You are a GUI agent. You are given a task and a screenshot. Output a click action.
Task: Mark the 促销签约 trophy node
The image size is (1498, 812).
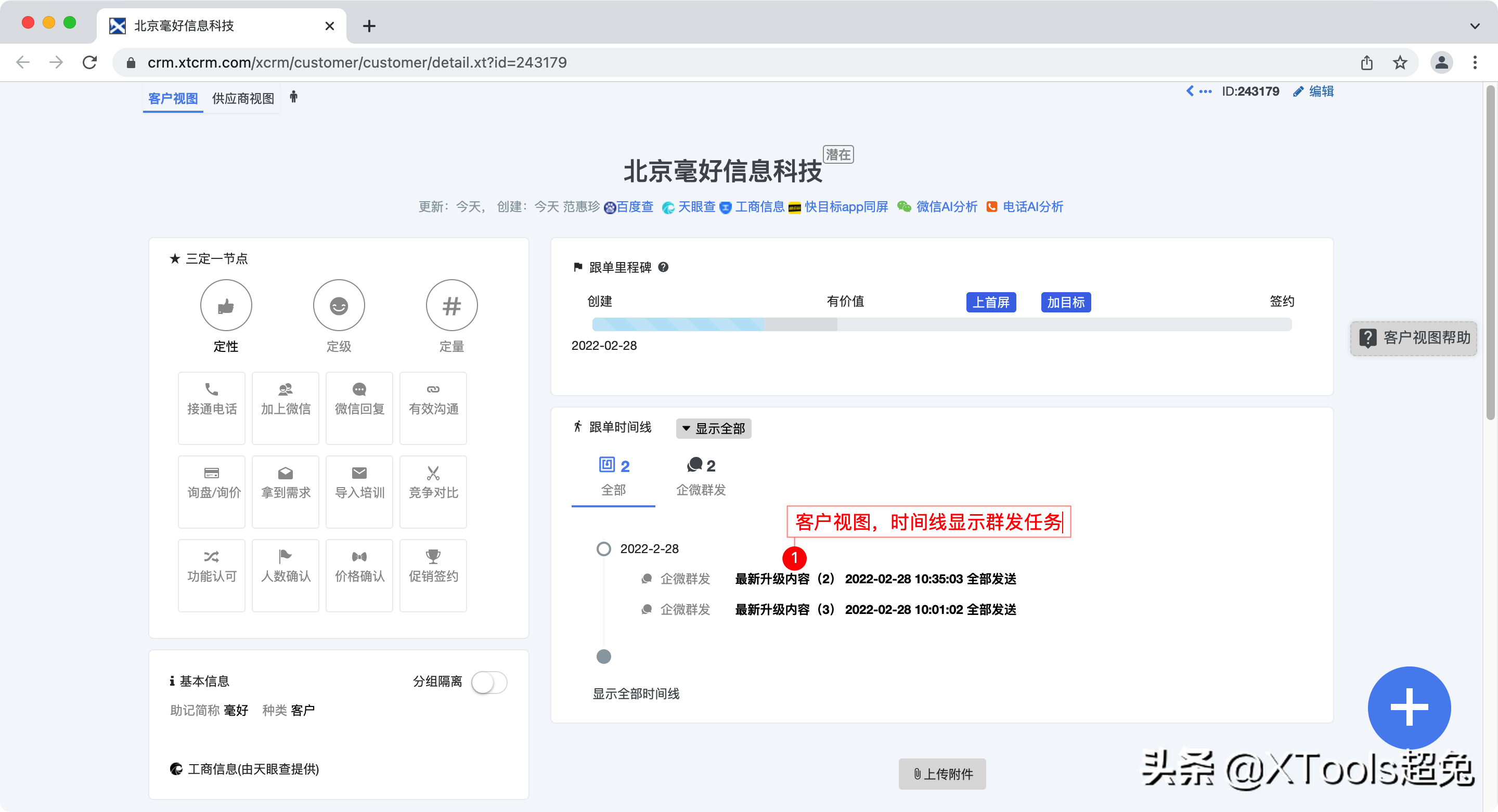(433, 574)
